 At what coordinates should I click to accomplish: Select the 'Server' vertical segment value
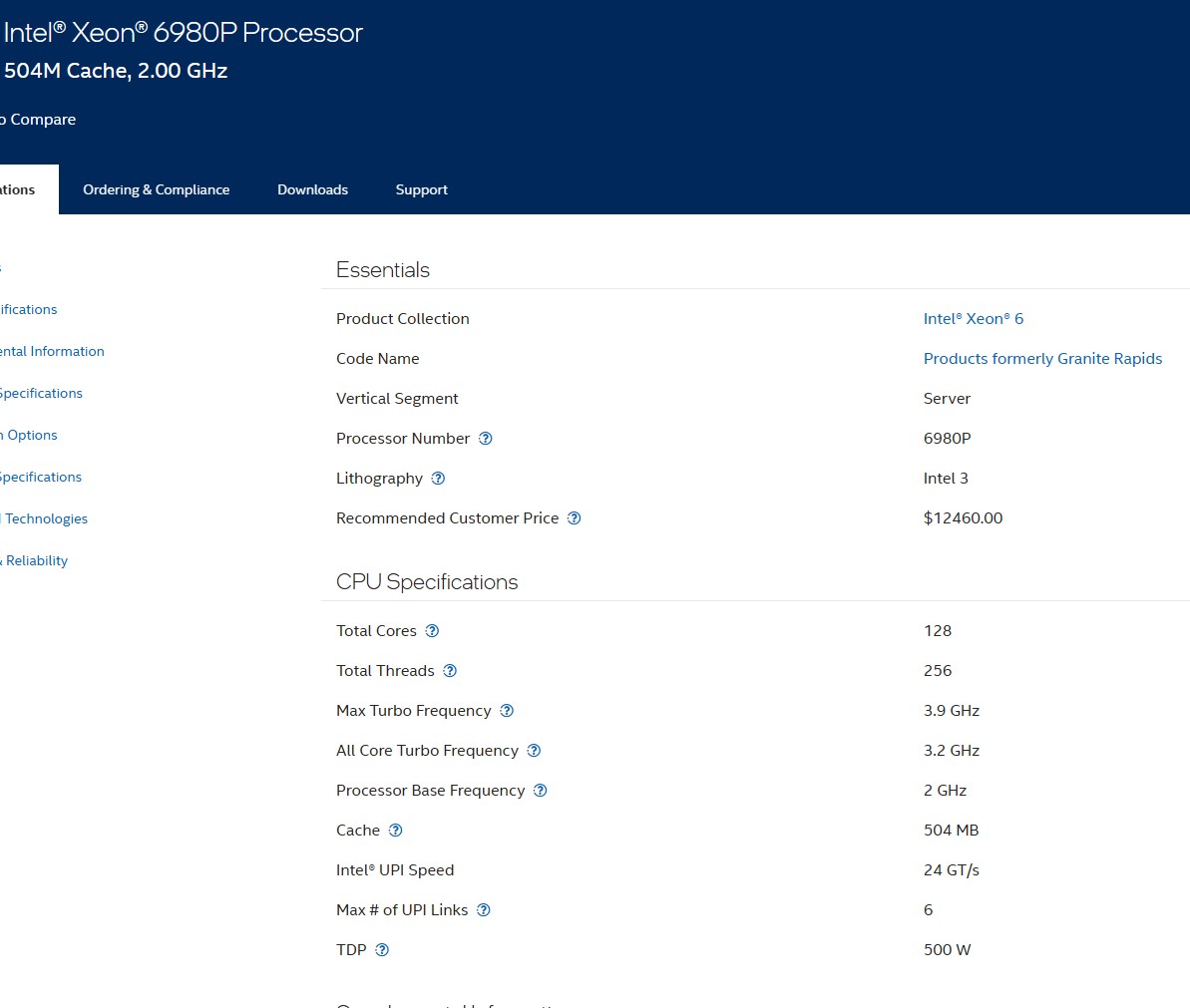[x=948, y=399]
